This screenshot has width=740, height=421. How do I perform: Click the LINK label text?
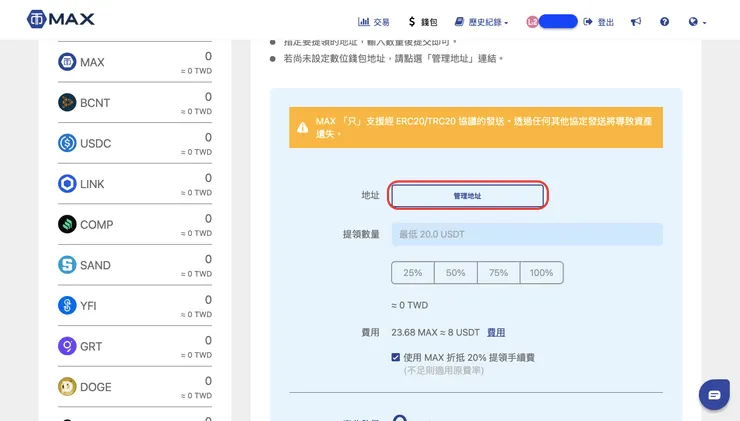pyautogui.click(x=92, y=184)
